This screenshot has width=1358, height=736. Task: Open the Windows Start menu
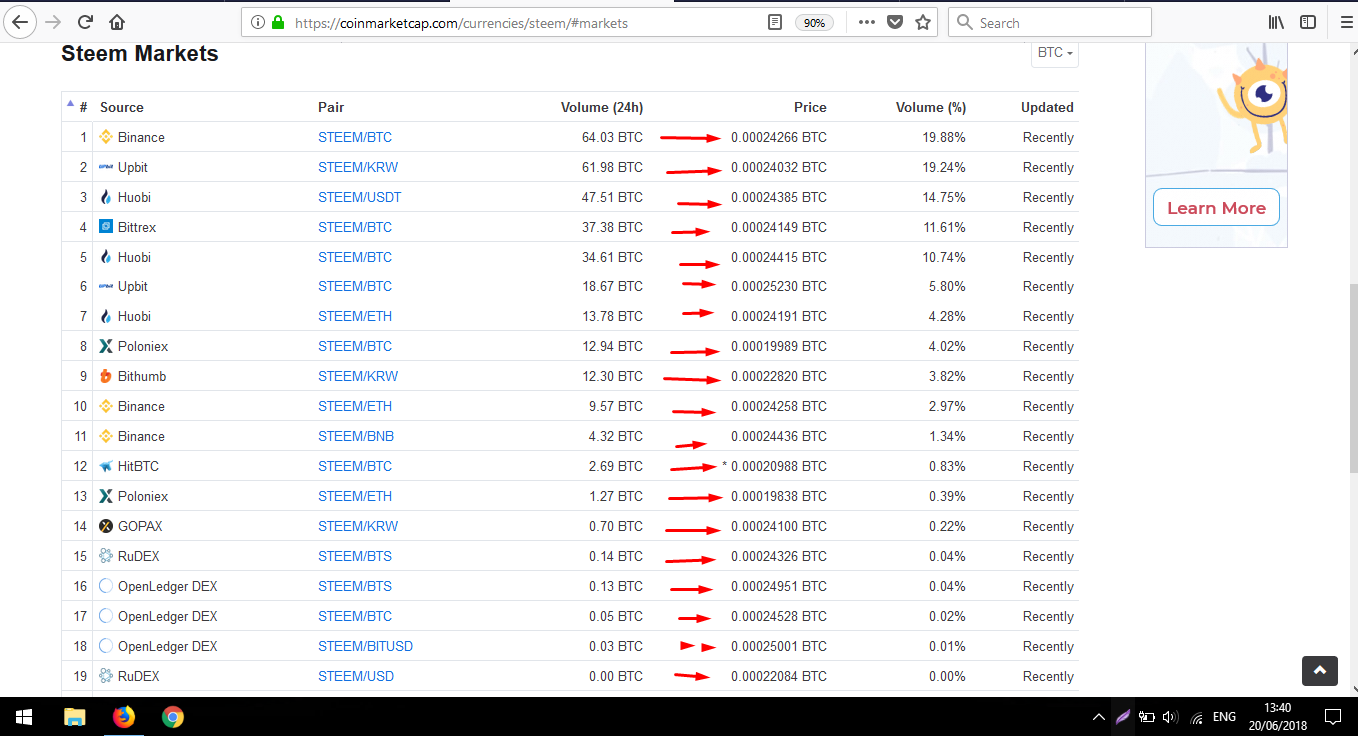[24, 717]
